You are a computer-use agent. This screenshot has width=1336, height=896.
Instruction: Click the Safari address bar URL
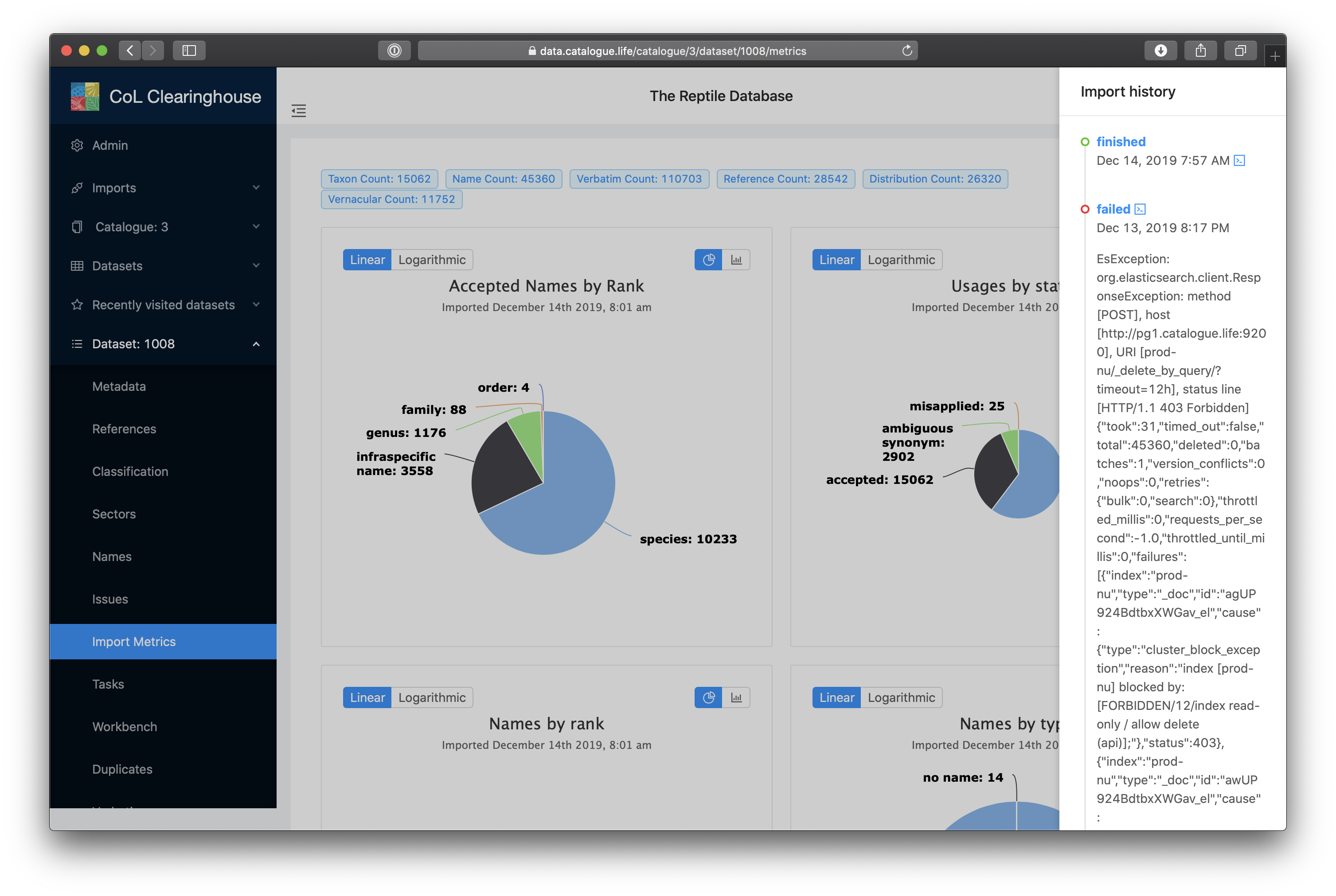(x=672, y=51)
